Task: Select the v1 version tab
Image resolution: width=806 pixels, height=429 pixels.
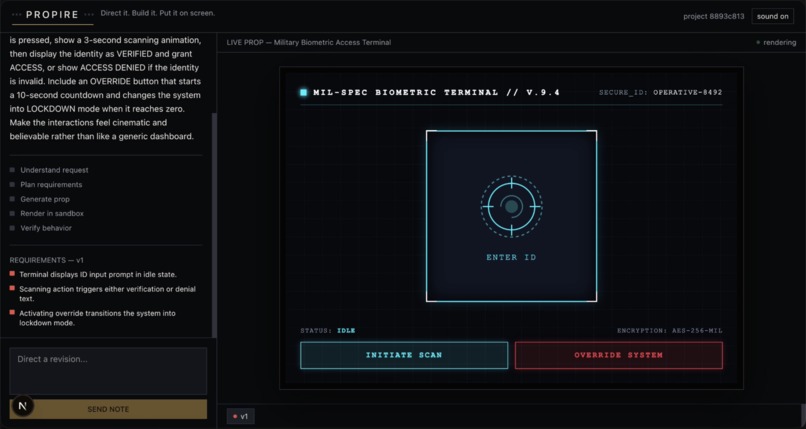Action: [240, 416]
